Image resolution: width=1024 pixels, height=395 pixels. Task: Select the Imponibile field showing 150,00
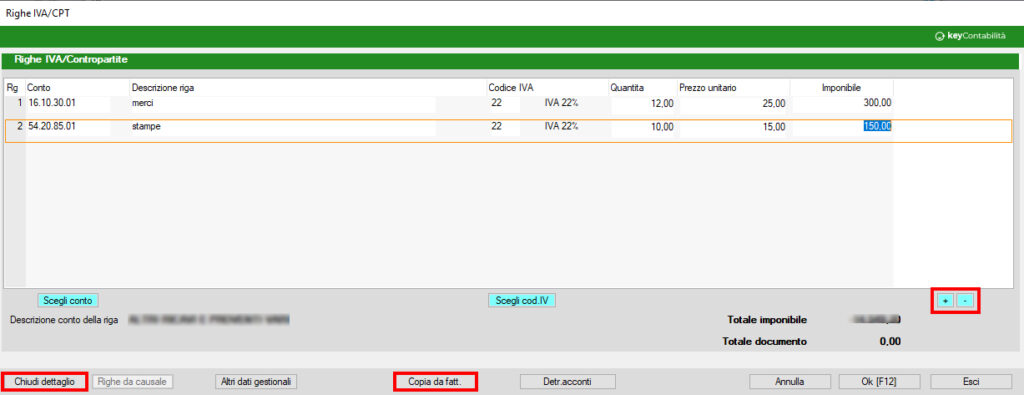pos(841,127)
